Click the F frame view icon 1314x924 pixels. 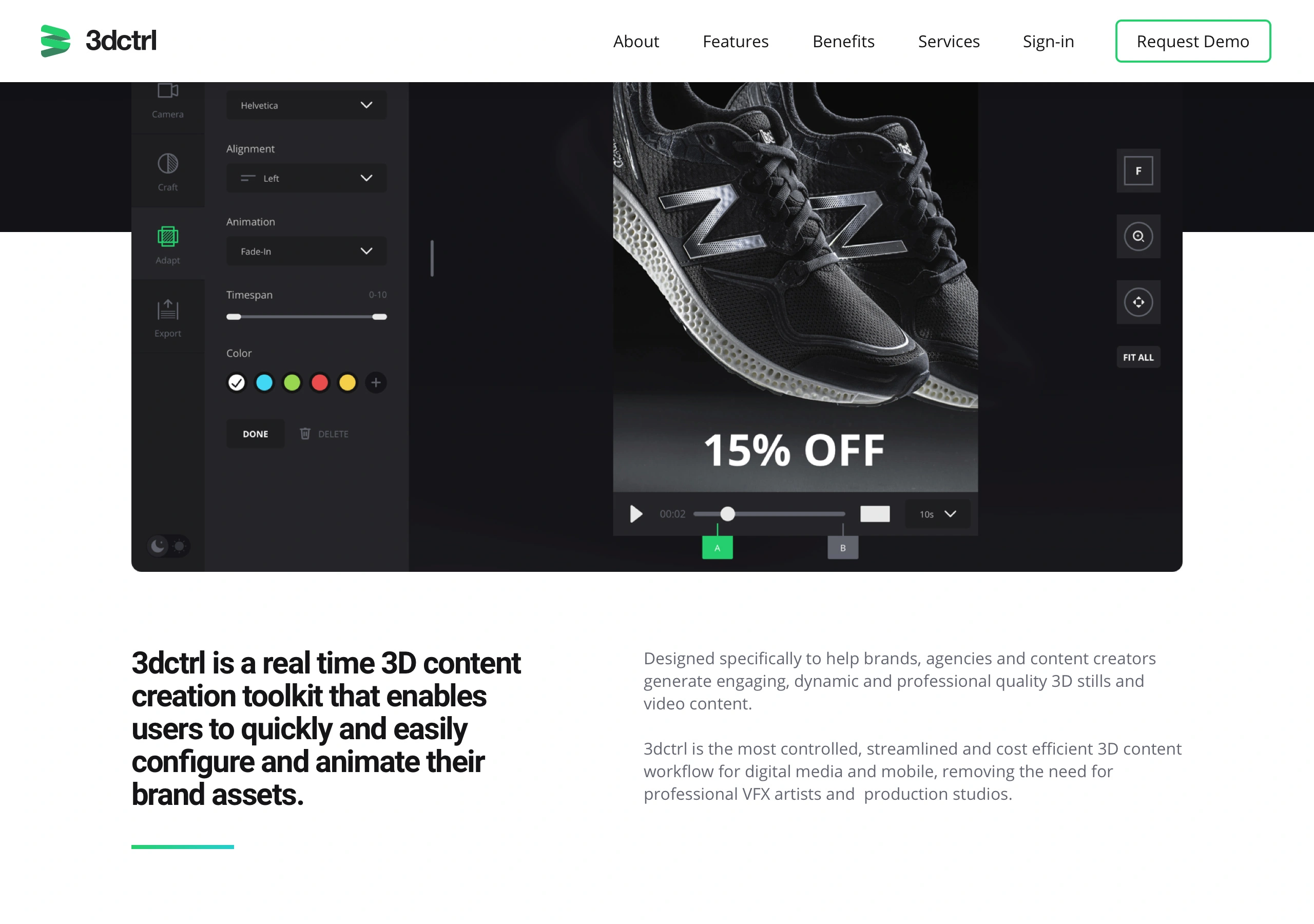coord(1138,170)
